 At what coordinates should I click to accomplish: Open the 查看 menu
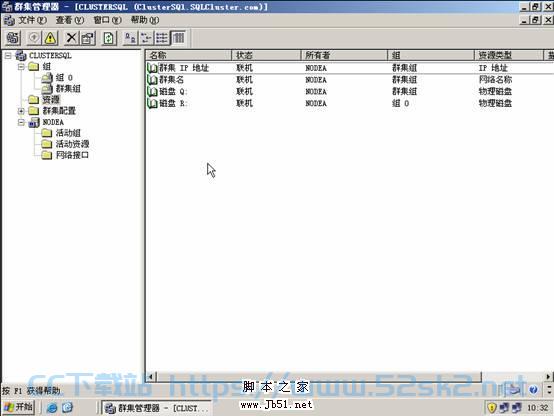(x=70, y=20)
